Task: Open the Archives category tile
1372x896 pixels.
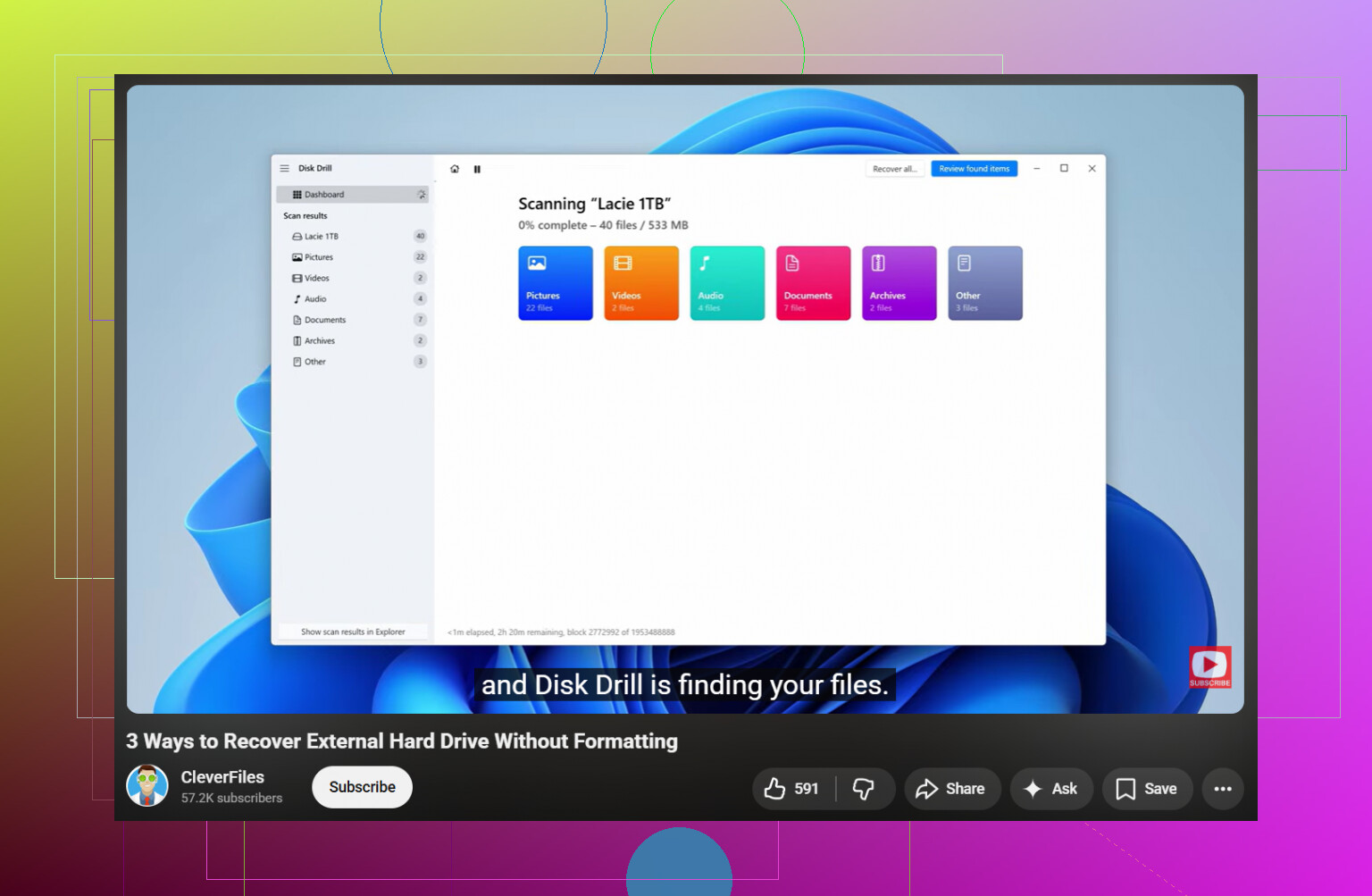Action: pos(899,283)
